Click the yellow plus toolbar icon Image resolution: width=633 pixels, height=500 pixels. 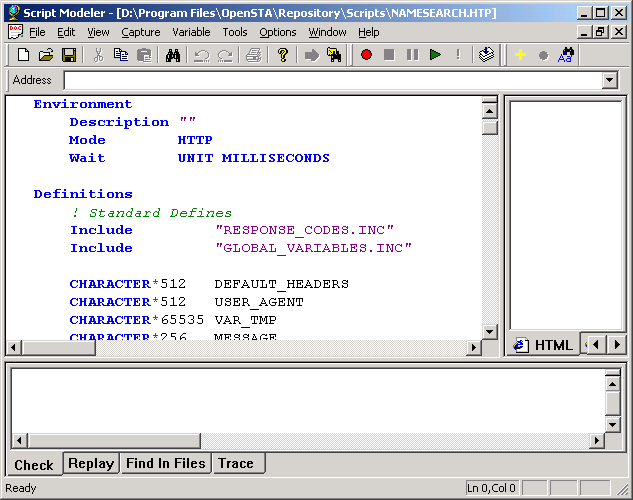point(520,54)
